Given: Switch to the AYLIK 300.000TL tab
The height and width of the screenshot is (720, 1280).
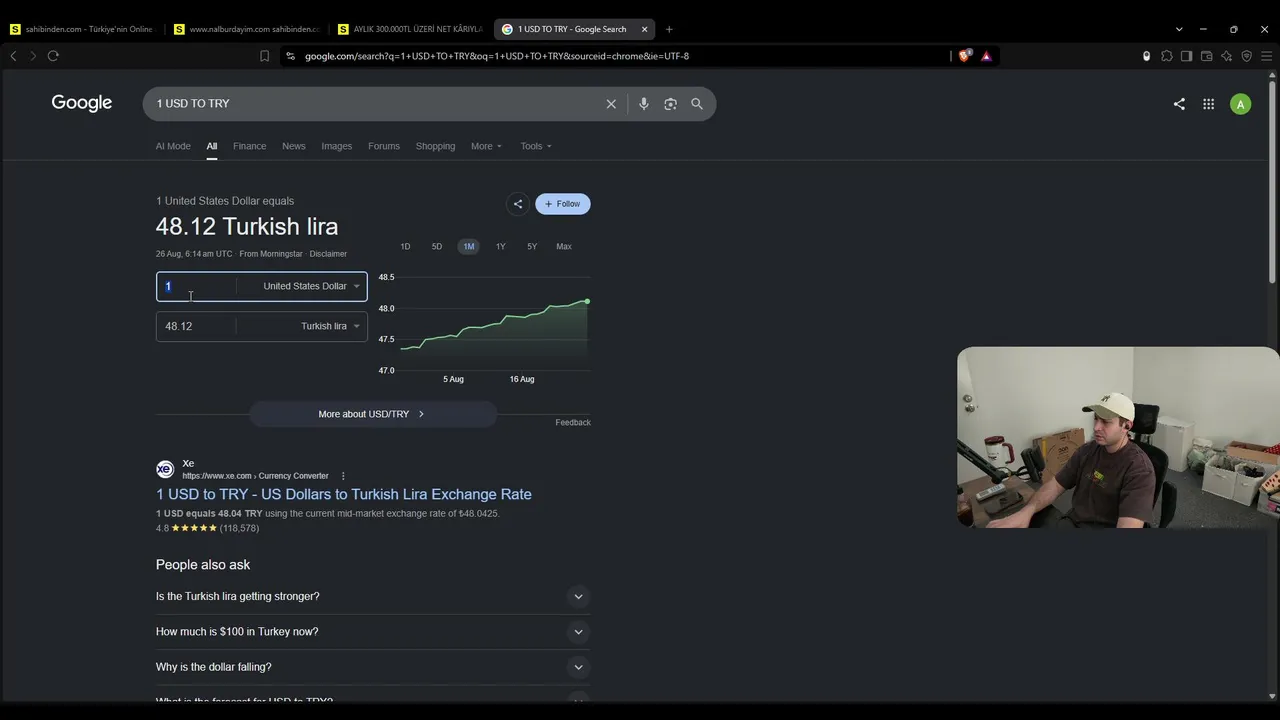Looking at the screenshot, I should [410, 29].
